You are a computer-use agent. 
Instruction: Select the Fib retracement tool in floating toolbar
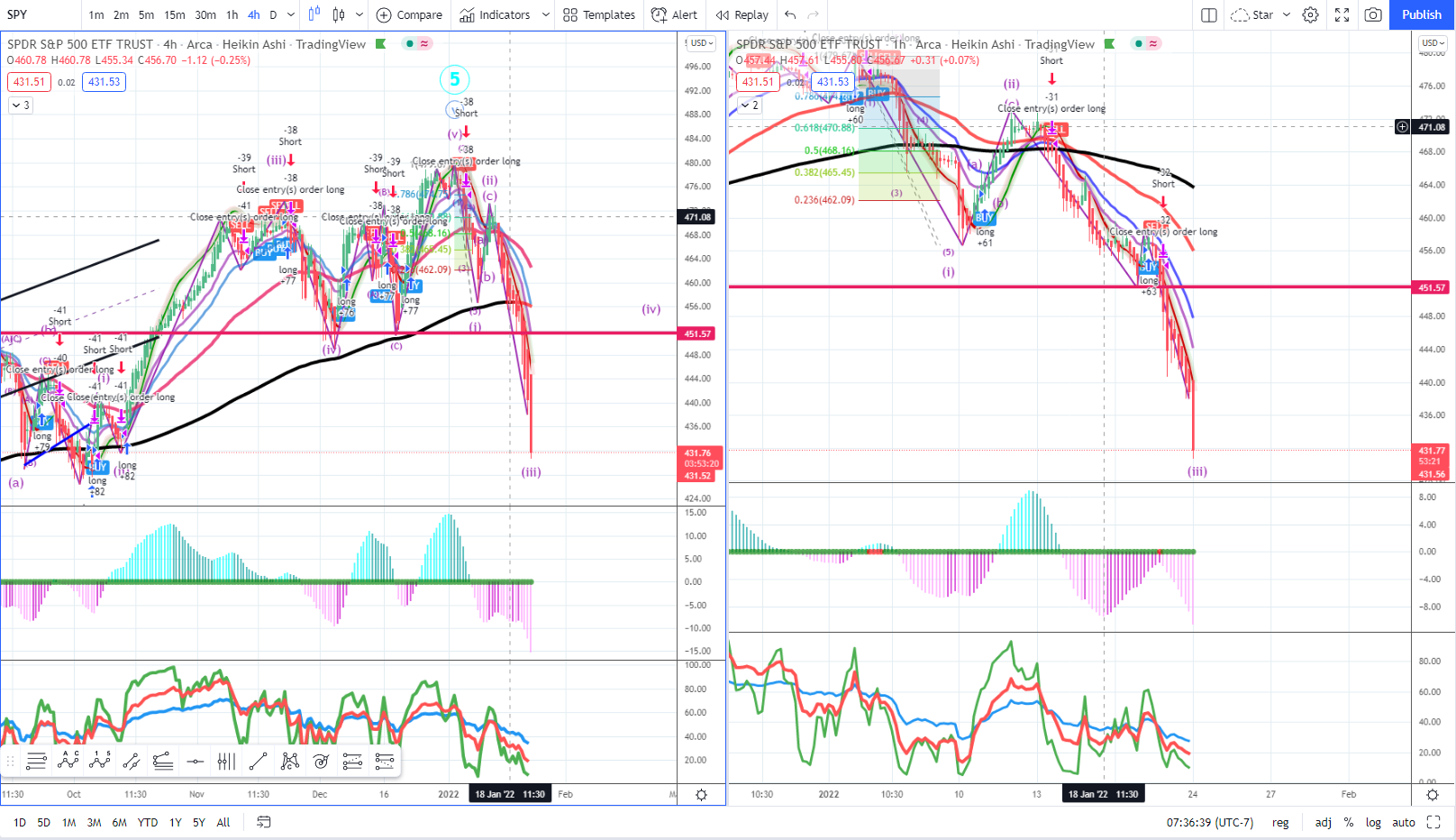(36, 762)
